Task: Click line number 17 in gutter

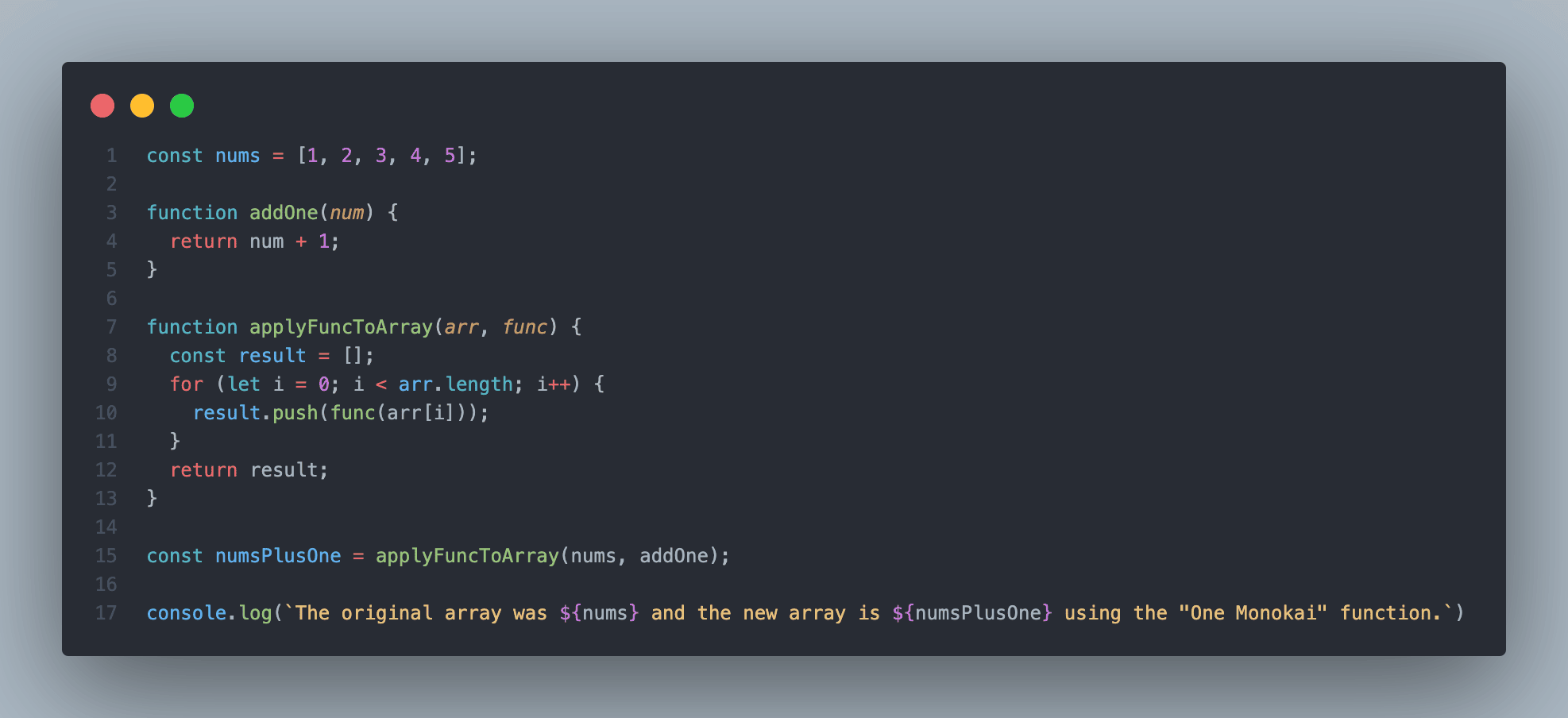Action: click(x=106, y=613)
